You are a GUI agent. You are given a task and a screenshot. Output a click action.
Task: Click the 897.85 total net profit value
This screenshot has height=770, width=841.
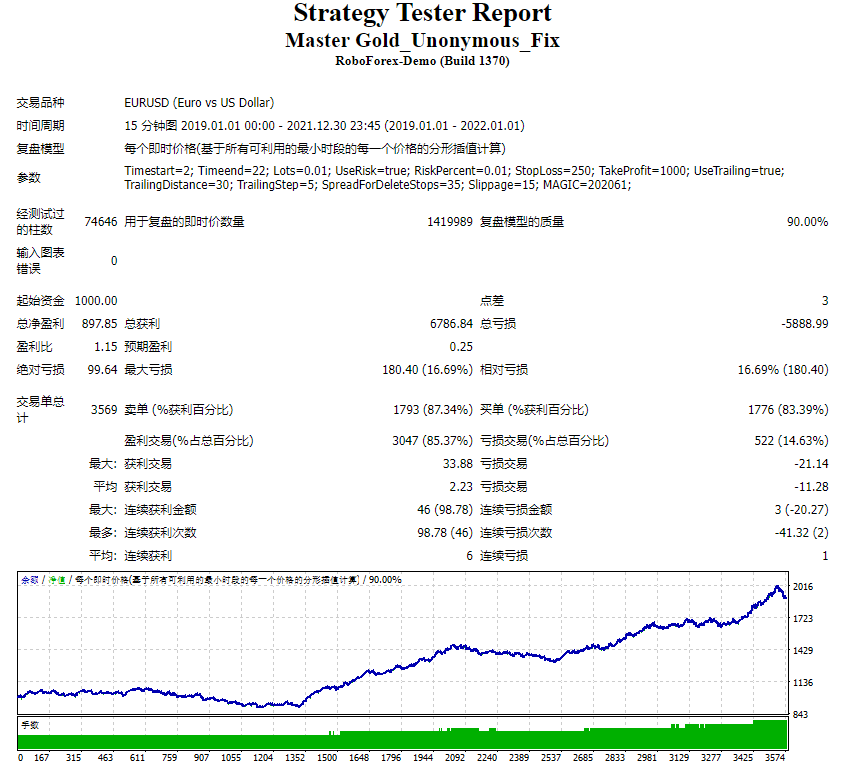[x=99, y=324]
